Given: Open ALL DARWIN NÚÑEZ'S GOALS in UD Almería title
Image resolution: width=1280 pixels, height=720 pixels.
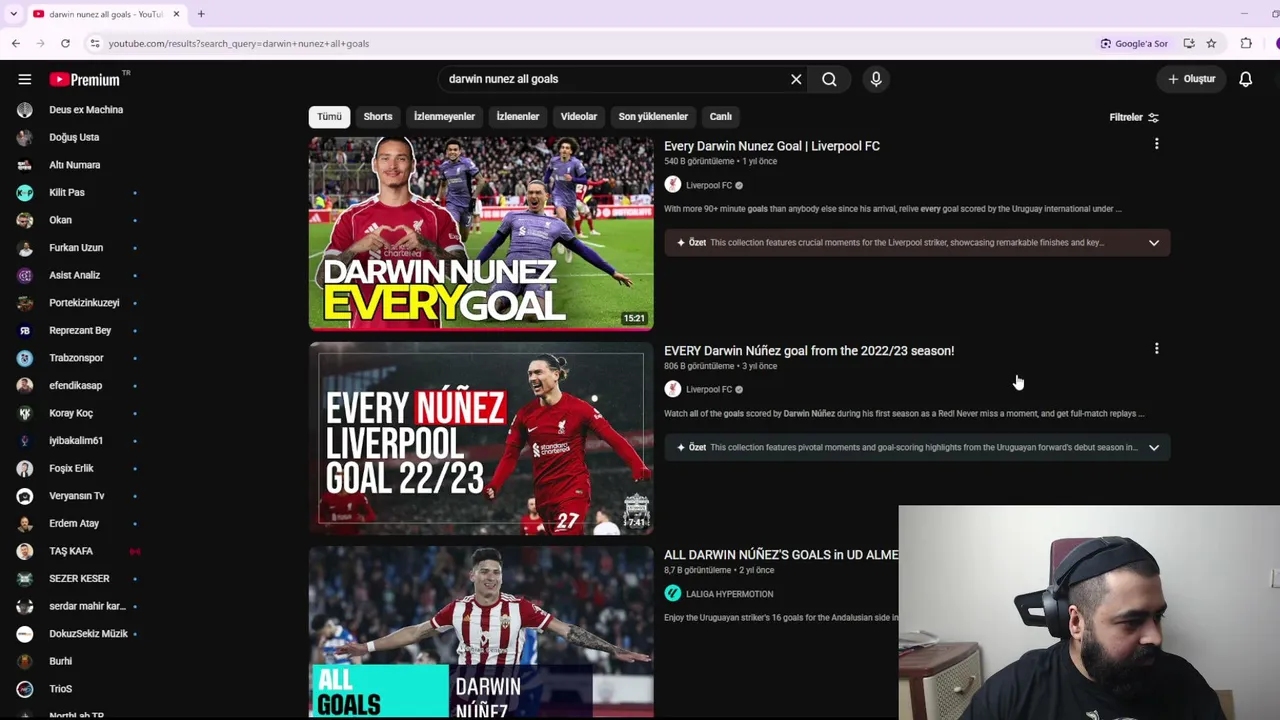Looking at the screenshot, I should click(x=781, y=555).
